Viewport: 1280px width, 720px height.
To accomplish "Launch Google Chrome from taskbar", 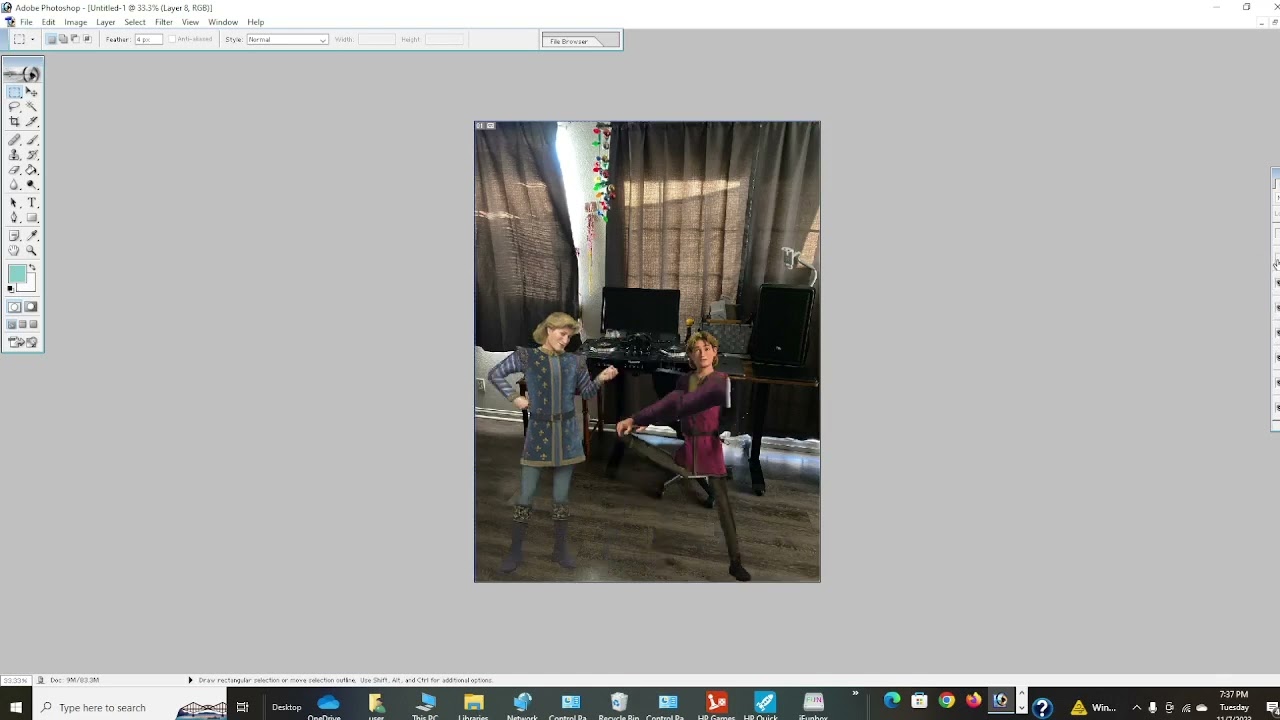I will pos(946,701).
